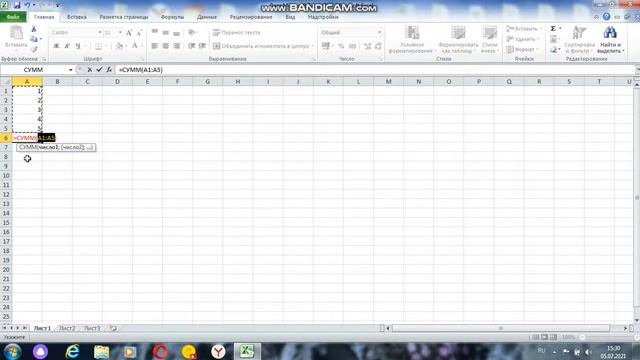Screen dimensions: 640x360
Task: Apply percent style format
Action: [x=341, y=46]
